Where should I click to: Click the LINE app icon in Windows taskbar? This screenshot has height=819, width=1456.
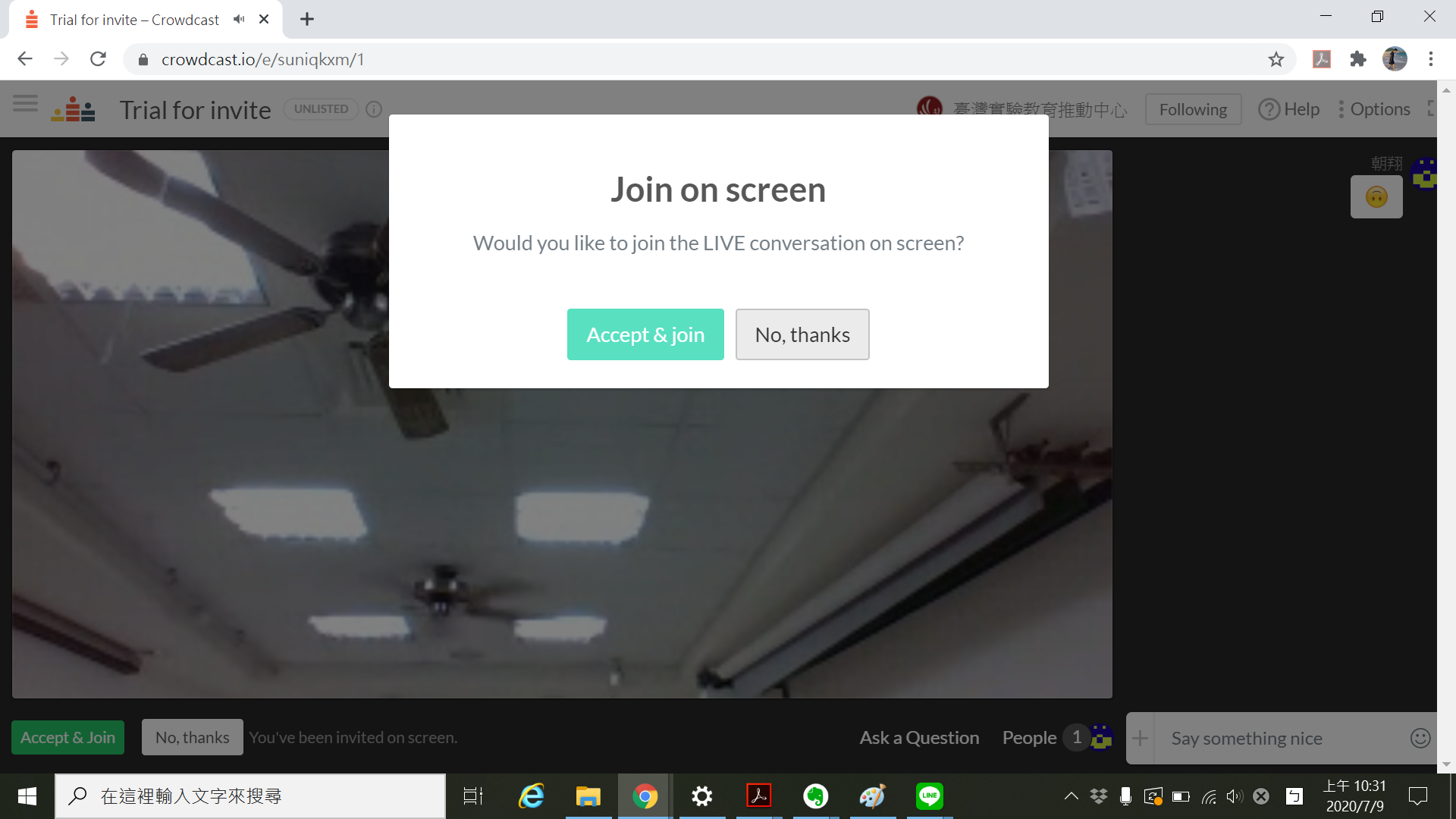coord(928,797)
